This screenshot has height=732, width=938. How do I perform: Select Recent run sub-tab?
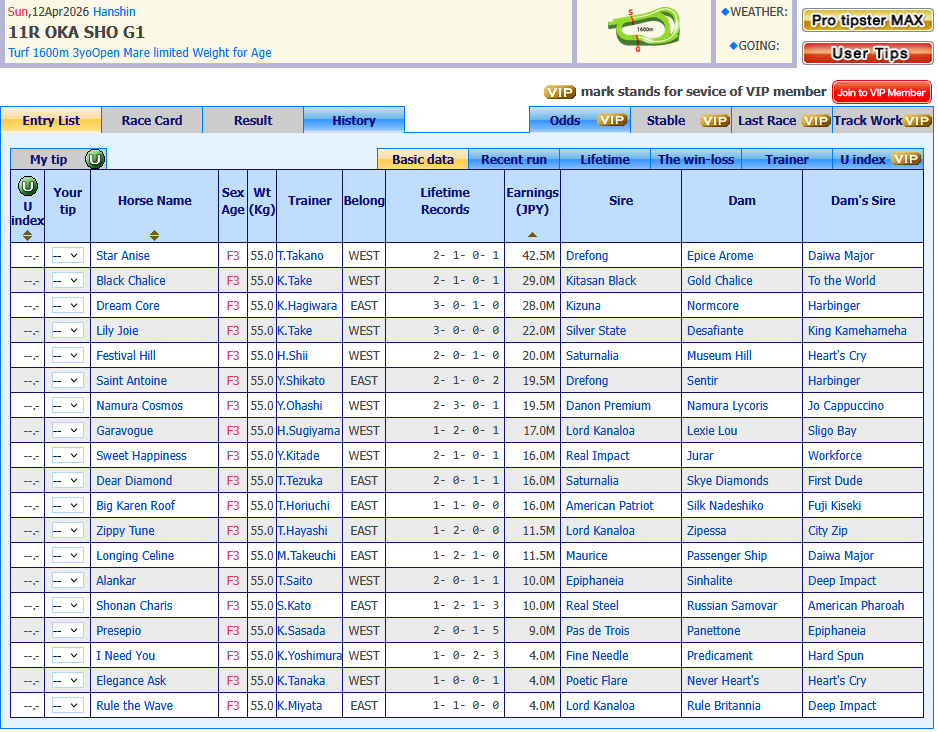514,160
